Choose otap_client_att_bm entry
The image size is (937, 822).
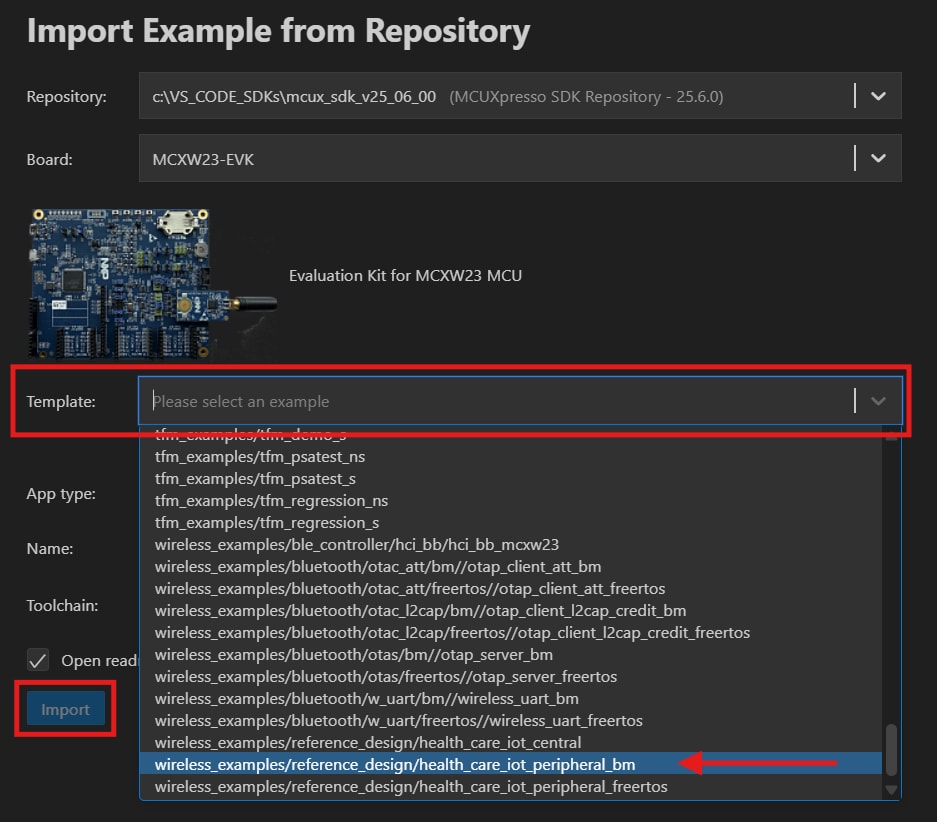[x=377, y=567]
